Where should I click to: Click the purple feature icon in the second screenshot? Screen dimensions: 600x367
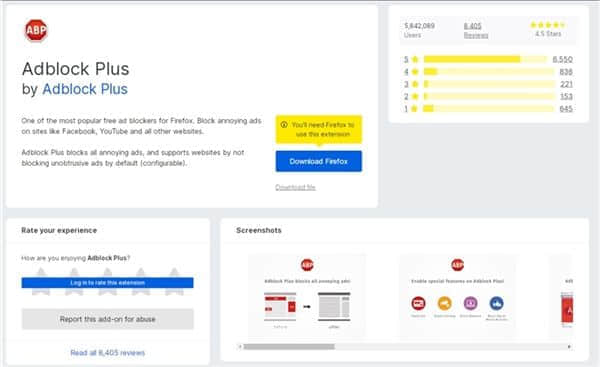tap(470, 303)
